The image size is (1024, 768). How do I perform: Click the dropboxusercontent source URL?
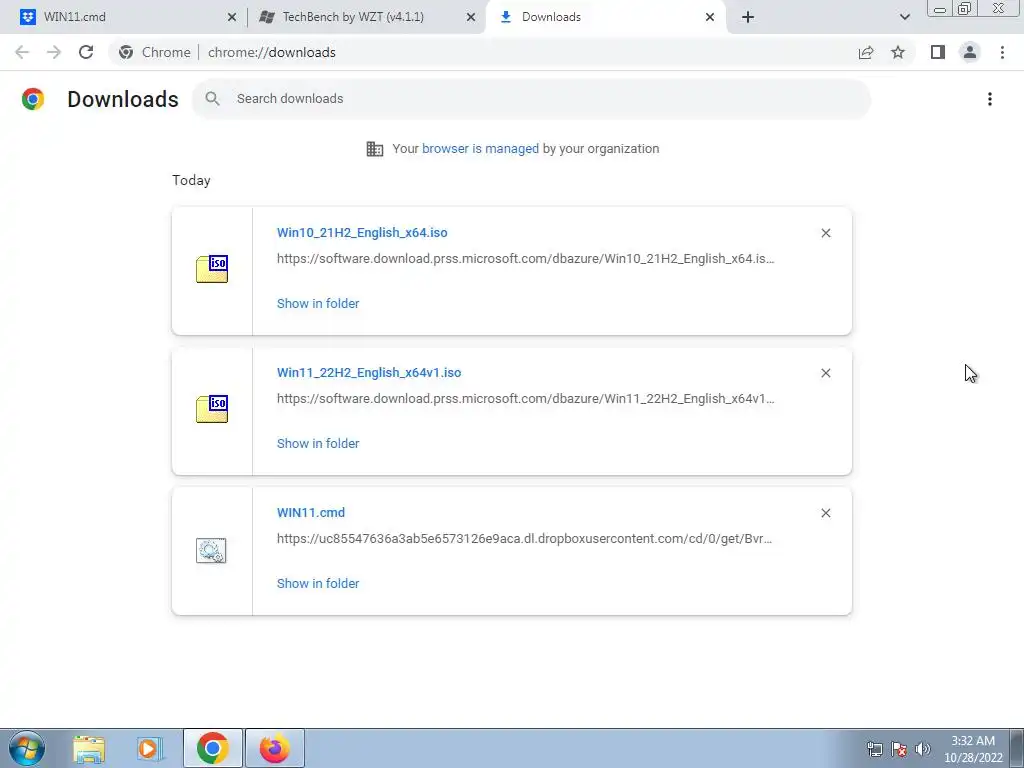click(x=524, y=539)
